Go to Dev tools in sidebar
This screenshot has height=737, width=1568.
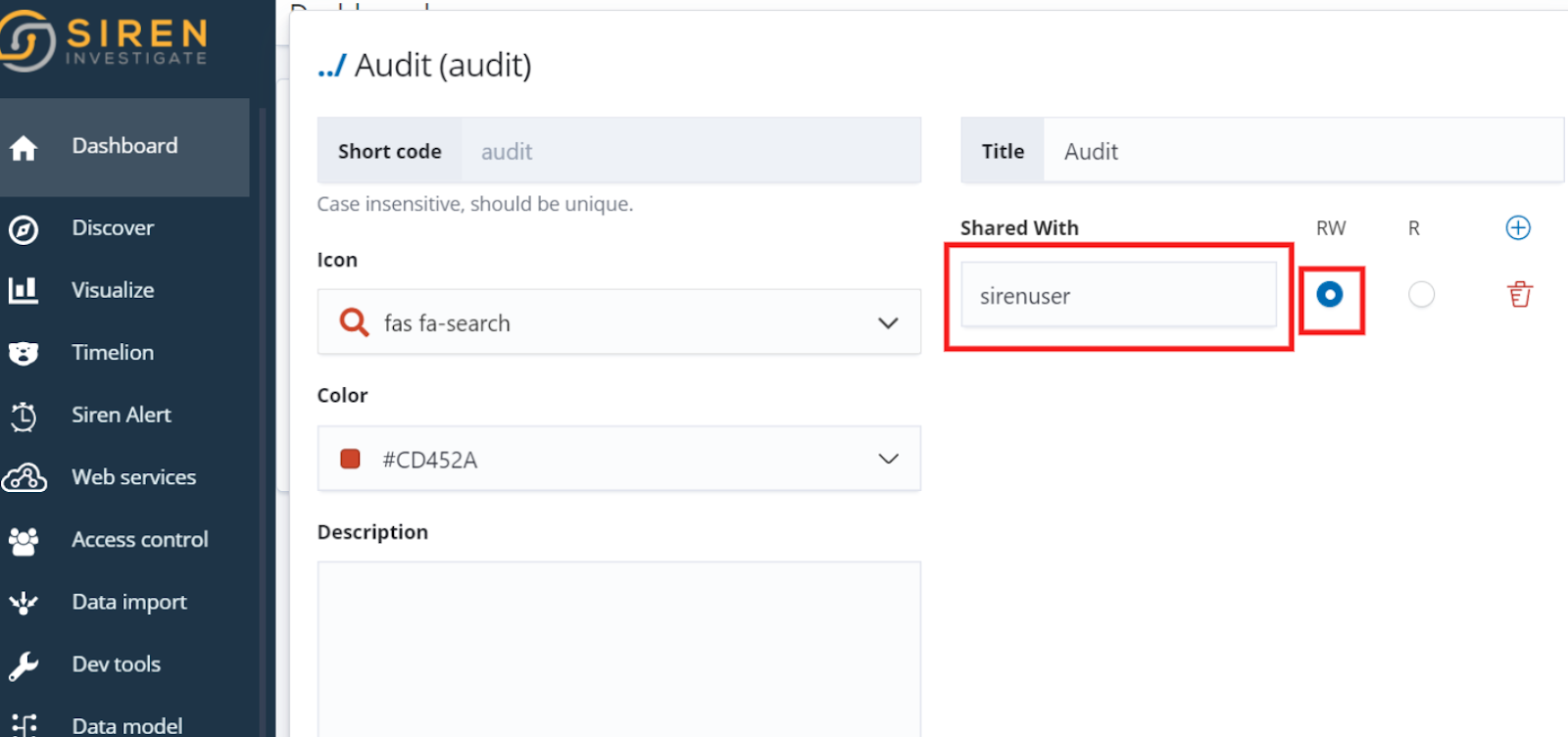tap(116, 664)
